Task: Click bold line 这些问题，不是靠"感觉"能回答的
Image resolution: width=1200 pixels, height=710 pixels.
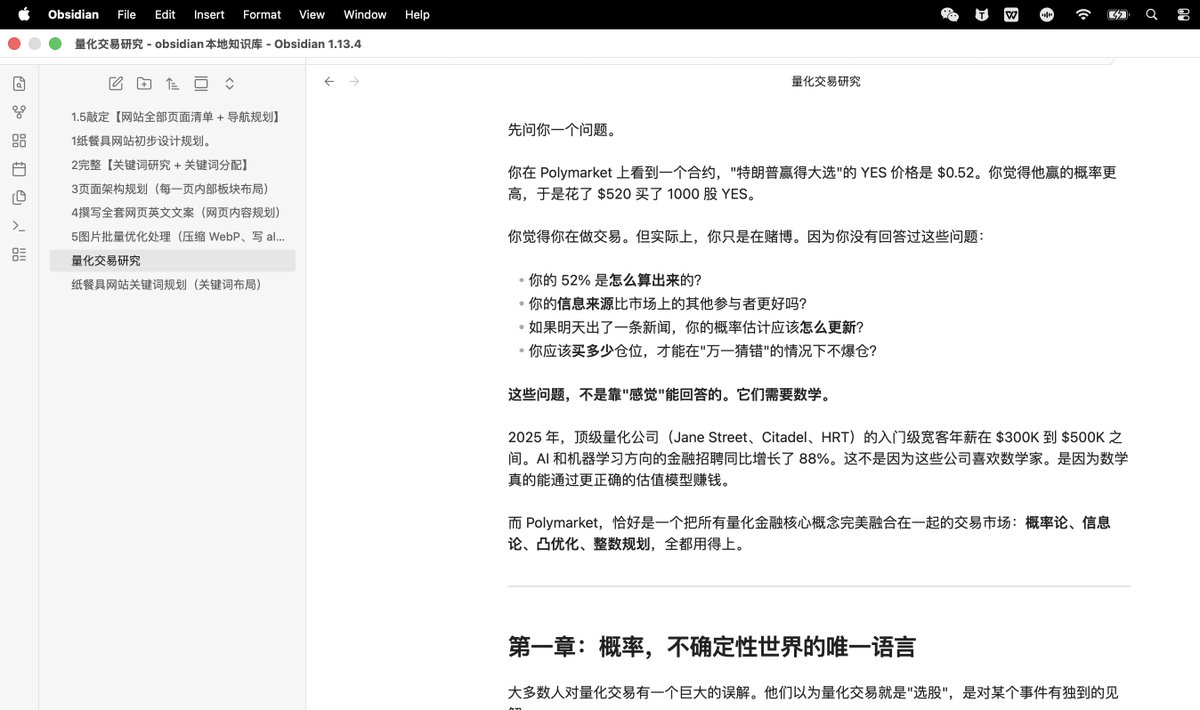Action: [669, 394]
